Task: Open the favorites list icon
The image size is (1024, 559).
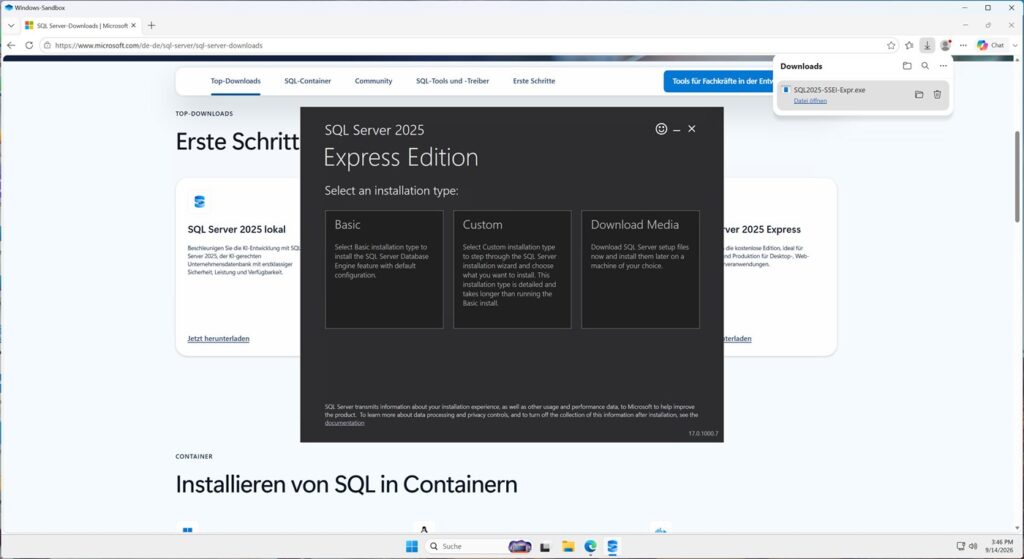Action: 909,45
